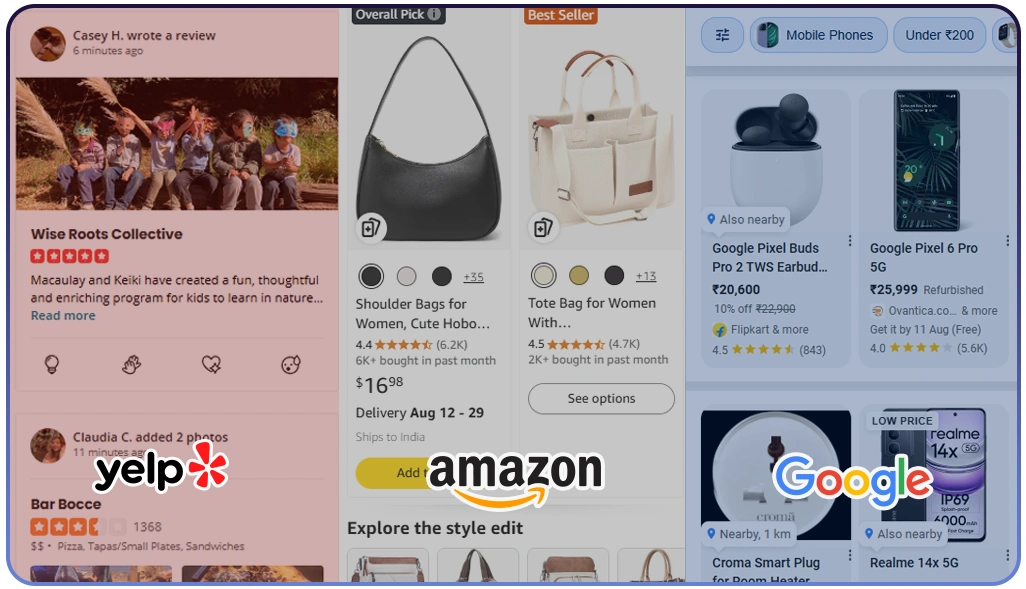Click the lightbulb Helpful reaction icon
Viewport: 1026px width, 589px height.
click(52, 364)
